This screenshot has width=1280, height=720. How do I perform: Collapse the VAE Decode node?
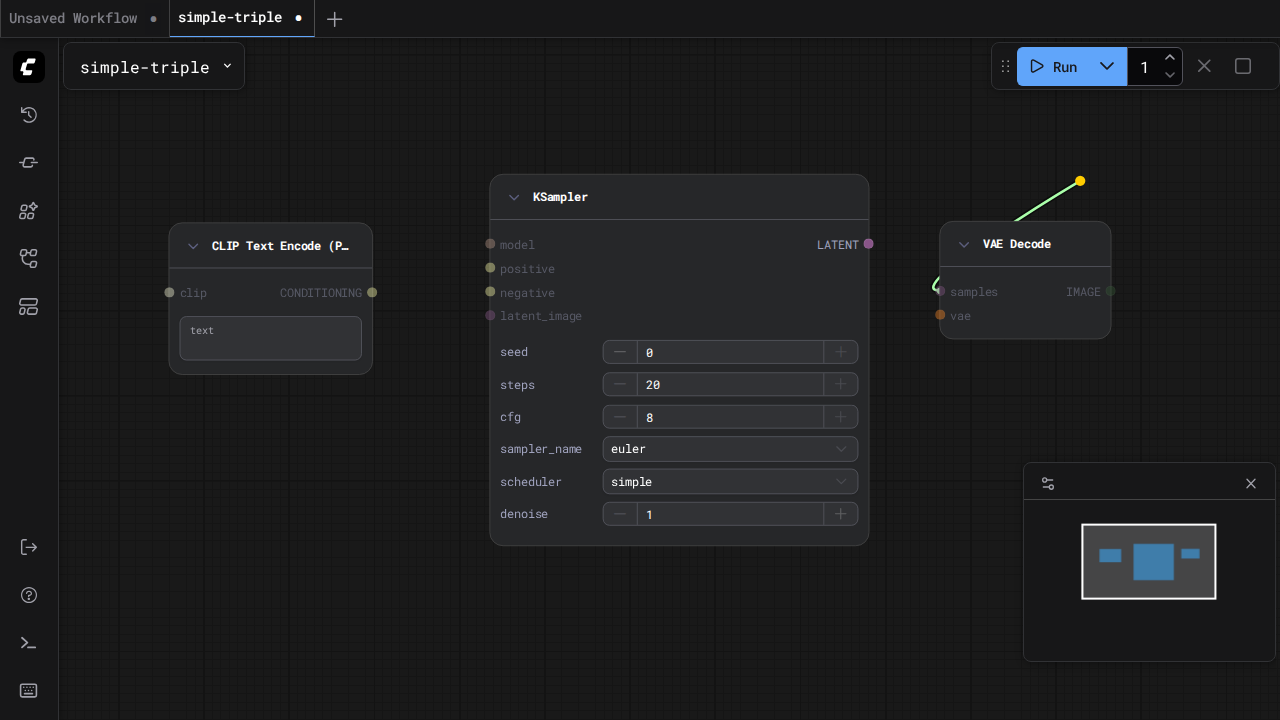964,244
